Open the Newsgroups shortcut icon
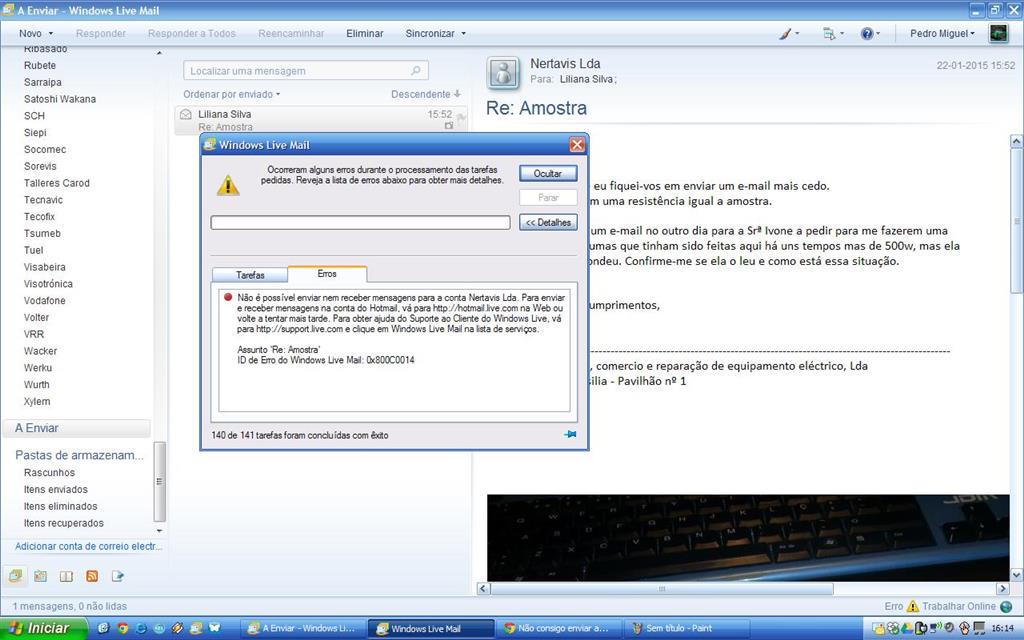Screen dimensions: 1024x640 (x=118, y=576)
